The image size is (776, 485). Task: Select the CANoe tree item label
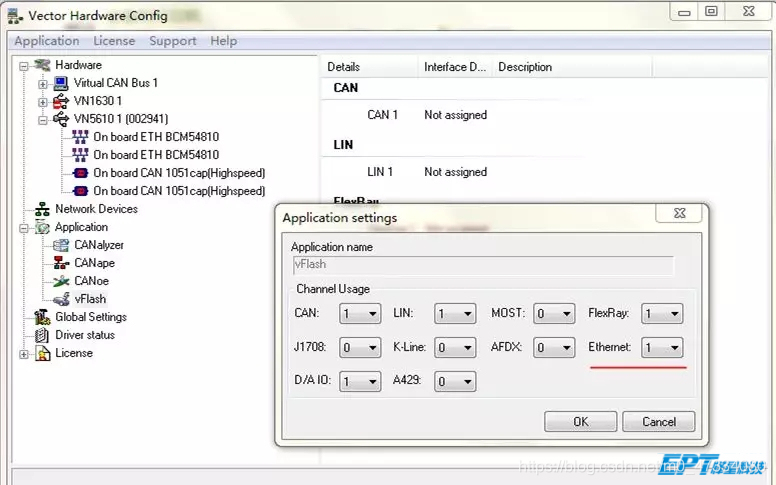pyautogui.click(x=92, y=281)
